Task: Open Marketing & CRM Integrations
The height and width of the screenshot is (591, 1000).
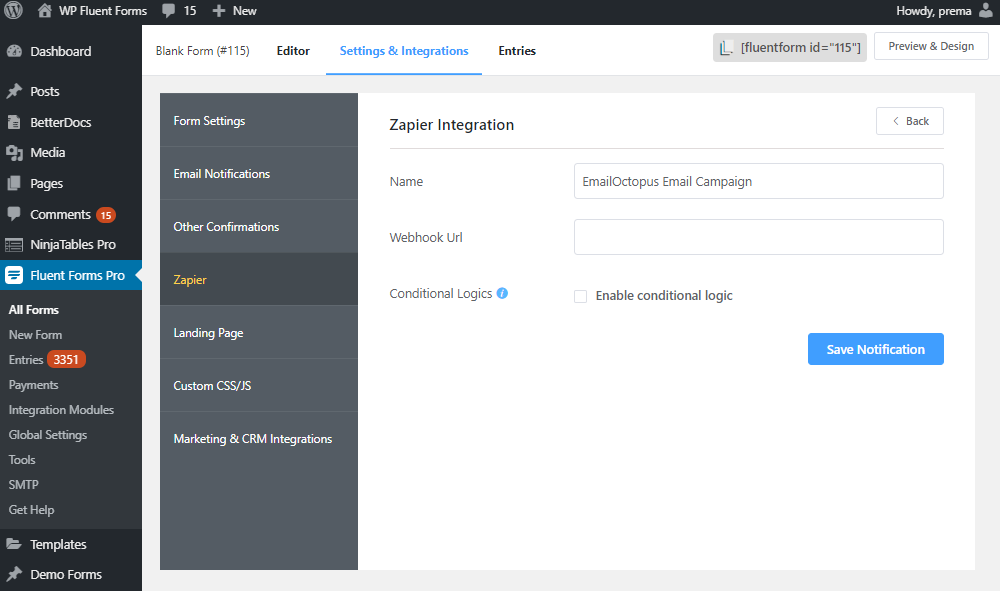Action: pyautogui.click(x=259, y=439)
